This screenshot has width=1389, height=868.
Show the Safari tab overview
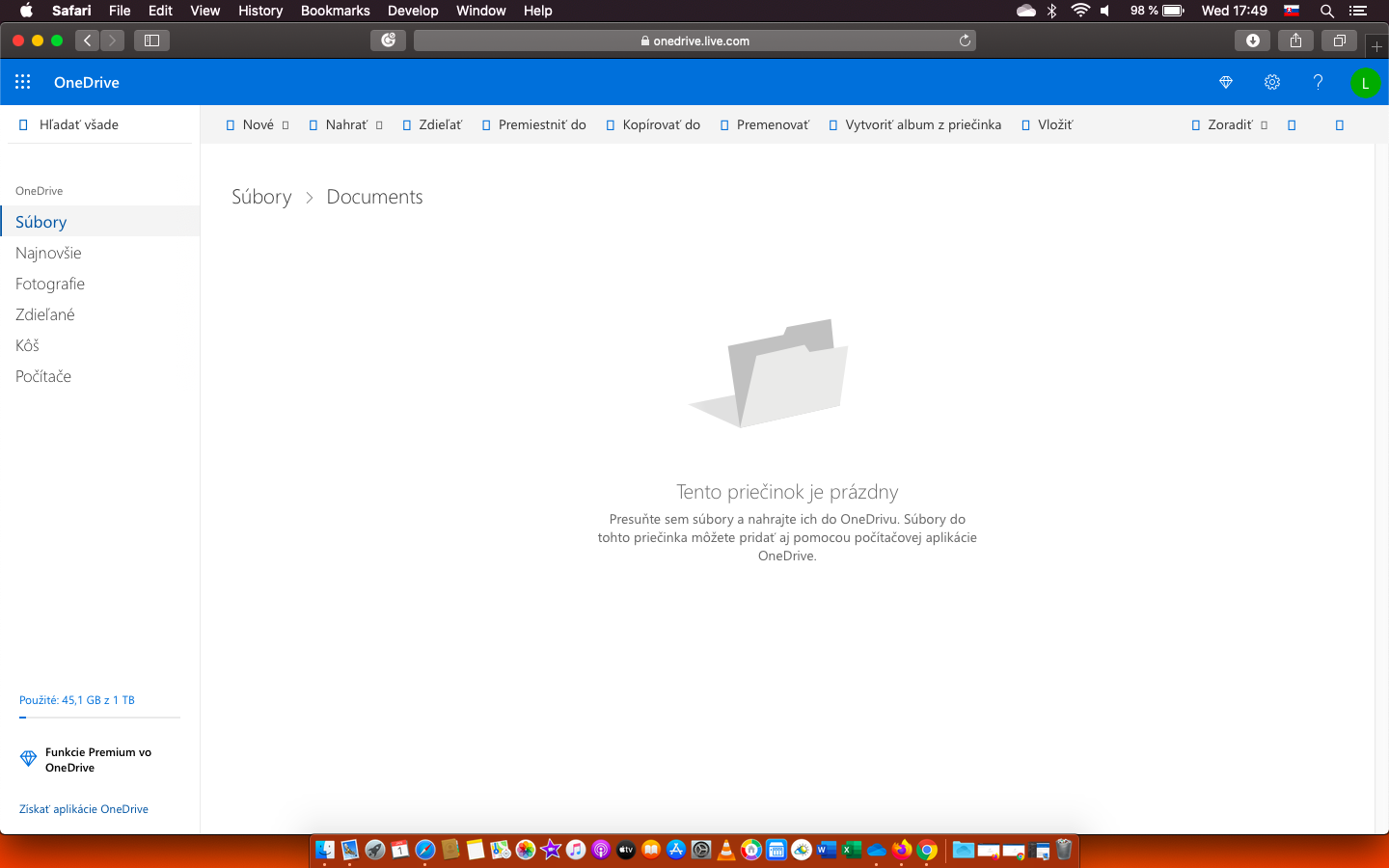(1339, 41)
